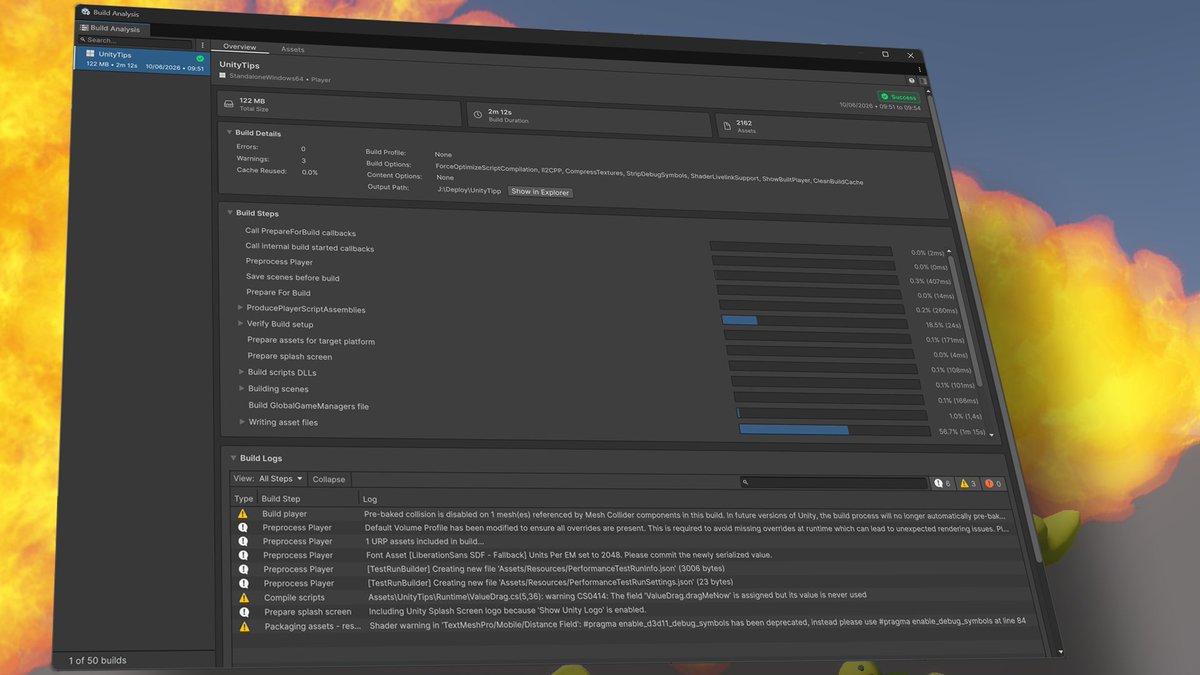Click the Build Step column header

click(x=307, y=498)
